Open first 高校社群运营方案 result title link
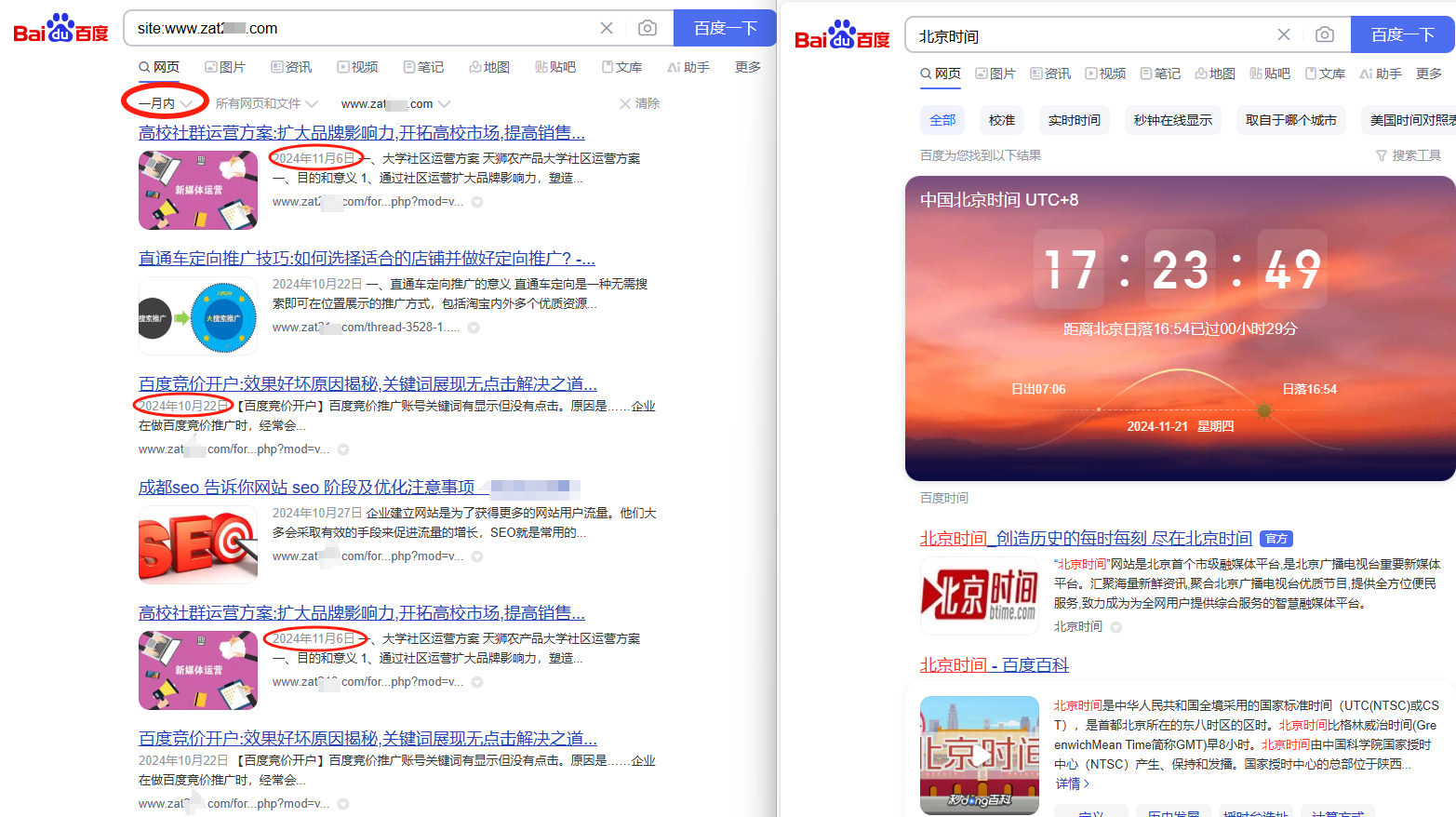This screenshot has height=817, width=1456. [x=362, y=133]
